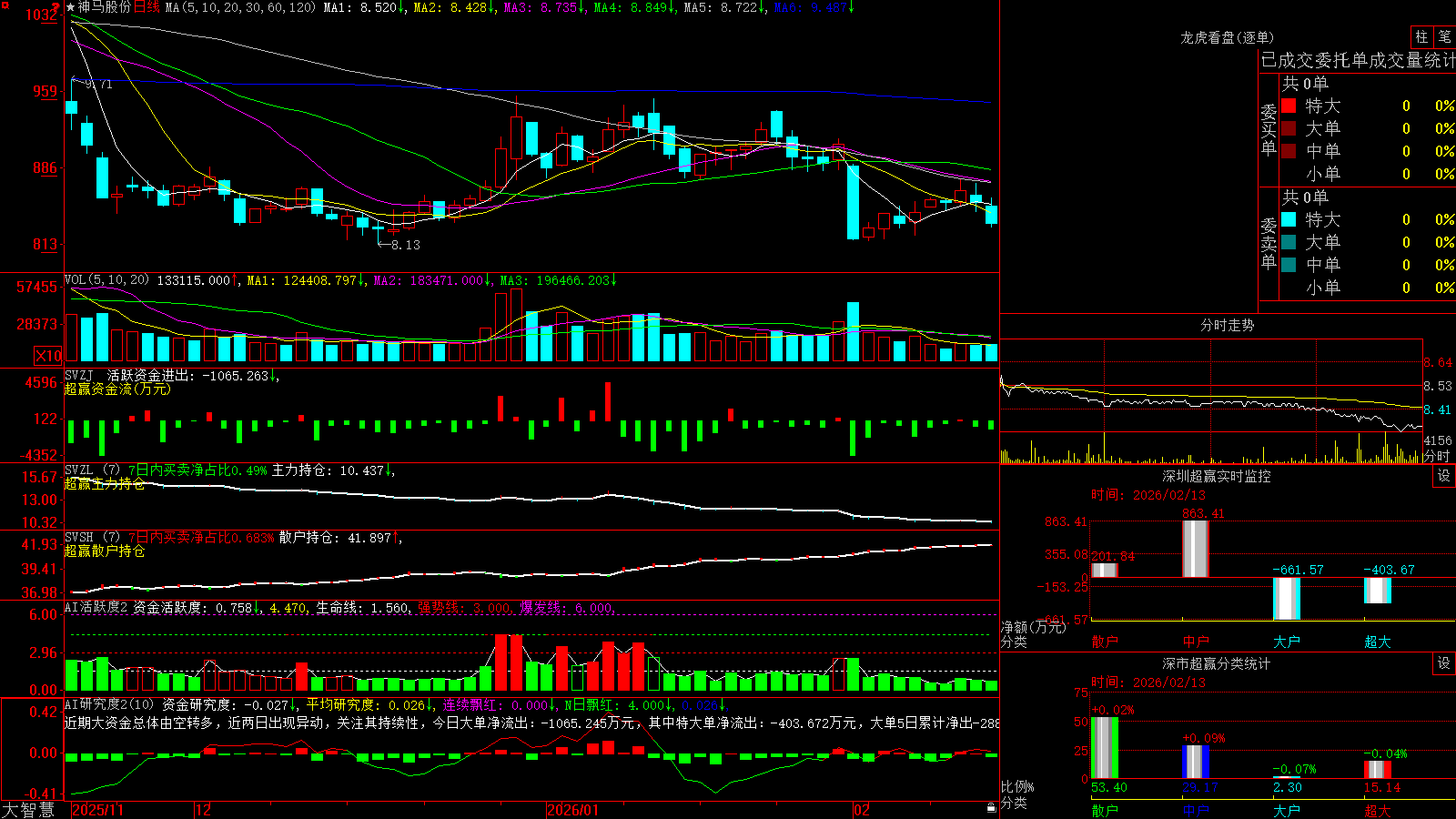Click the cyan 特大 sell-order color swatch
This screenshot has width=1456, height=819.
(1289, 219)
